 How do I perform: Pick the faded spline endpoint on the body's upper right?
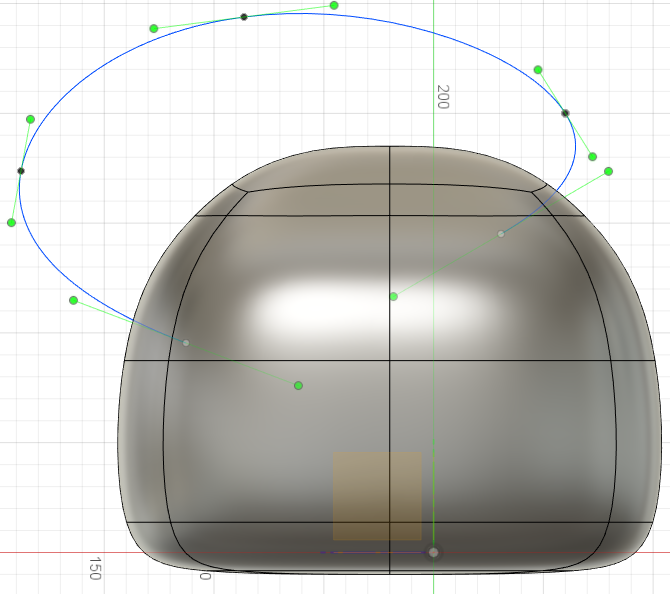pyautogui.click(x=501, y=234)
